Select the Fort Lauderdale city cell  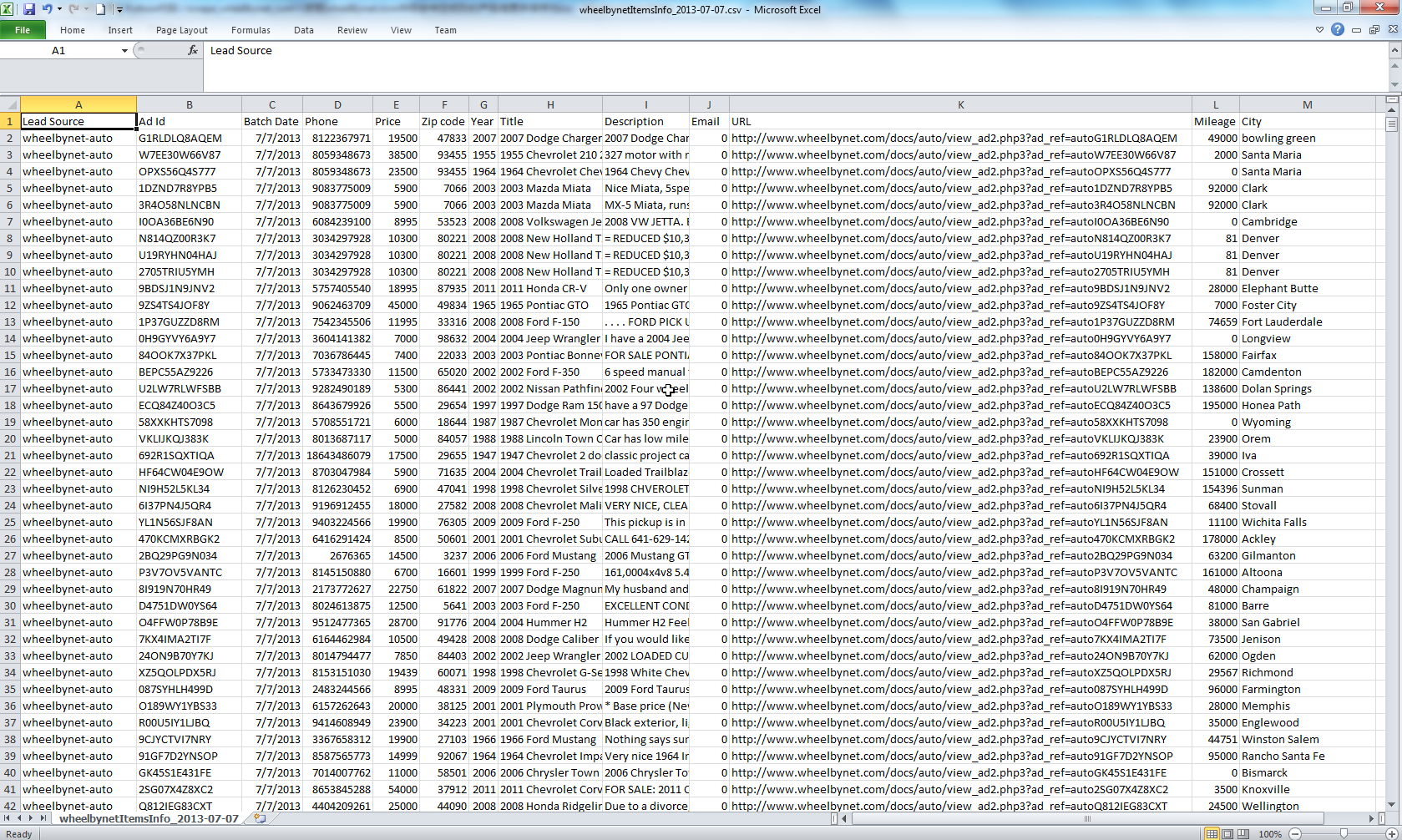1307,321
